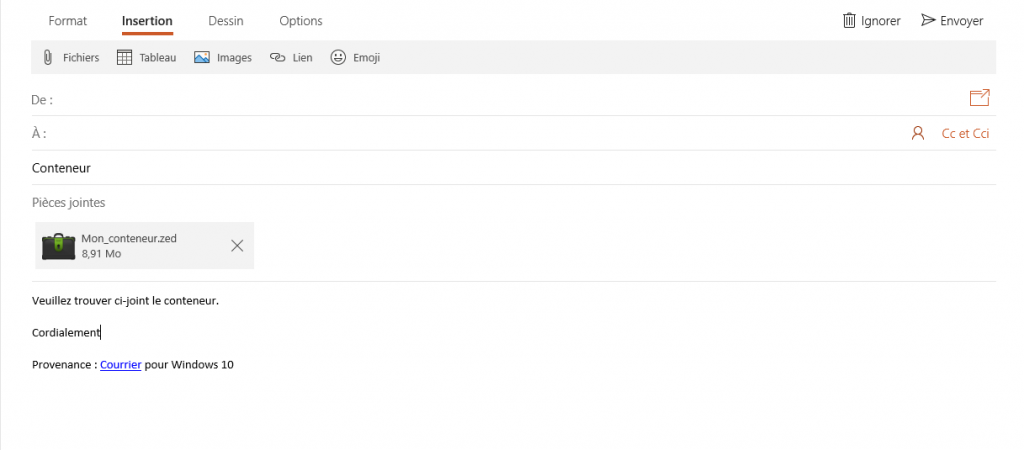Select the Options tab
Viewport: 1024px width, 450px height.
click(x=301, y=21)
